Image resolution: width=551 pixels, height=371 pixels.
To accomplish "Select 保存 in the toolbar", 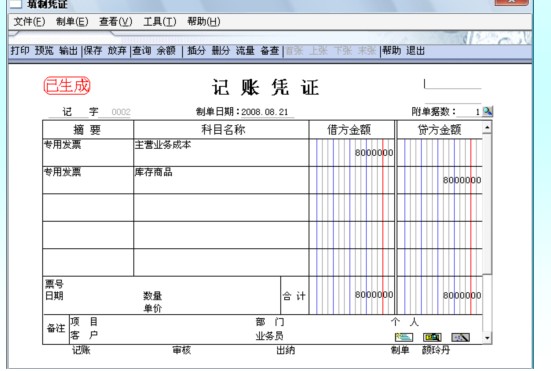I will (93, 51).
